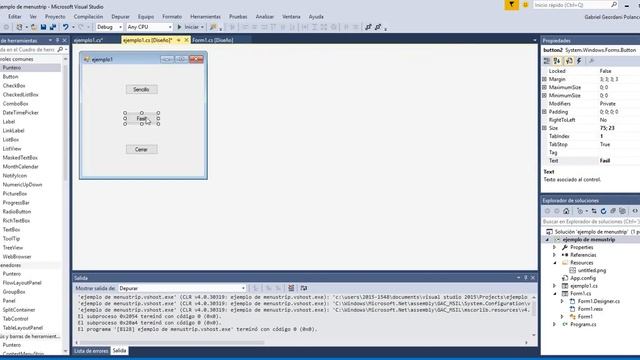Select the Cerrar button on the form
Image resolution: width=640 pixels, height=360 pixels.
142,149
